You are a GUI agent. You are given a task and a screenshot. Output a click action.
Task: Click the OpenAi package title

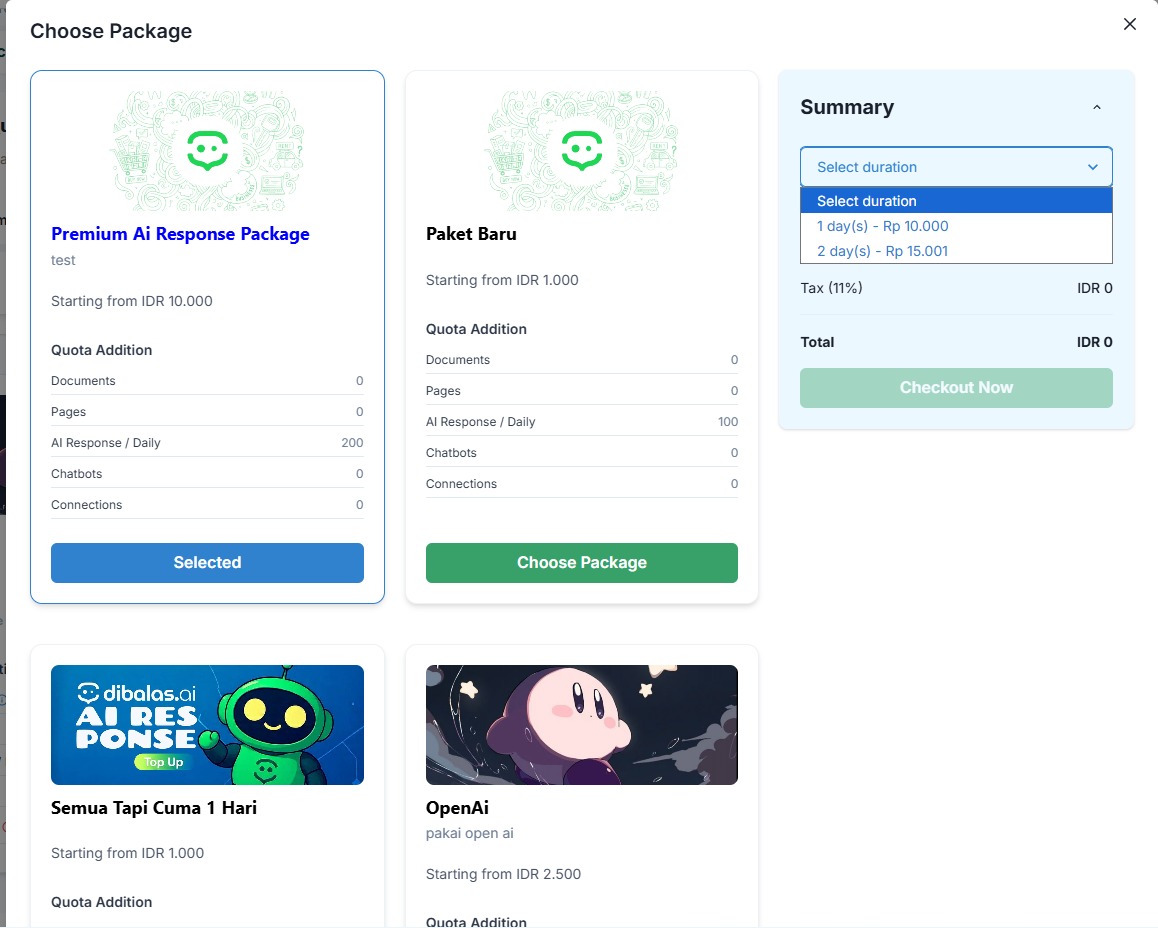point(457,808)
